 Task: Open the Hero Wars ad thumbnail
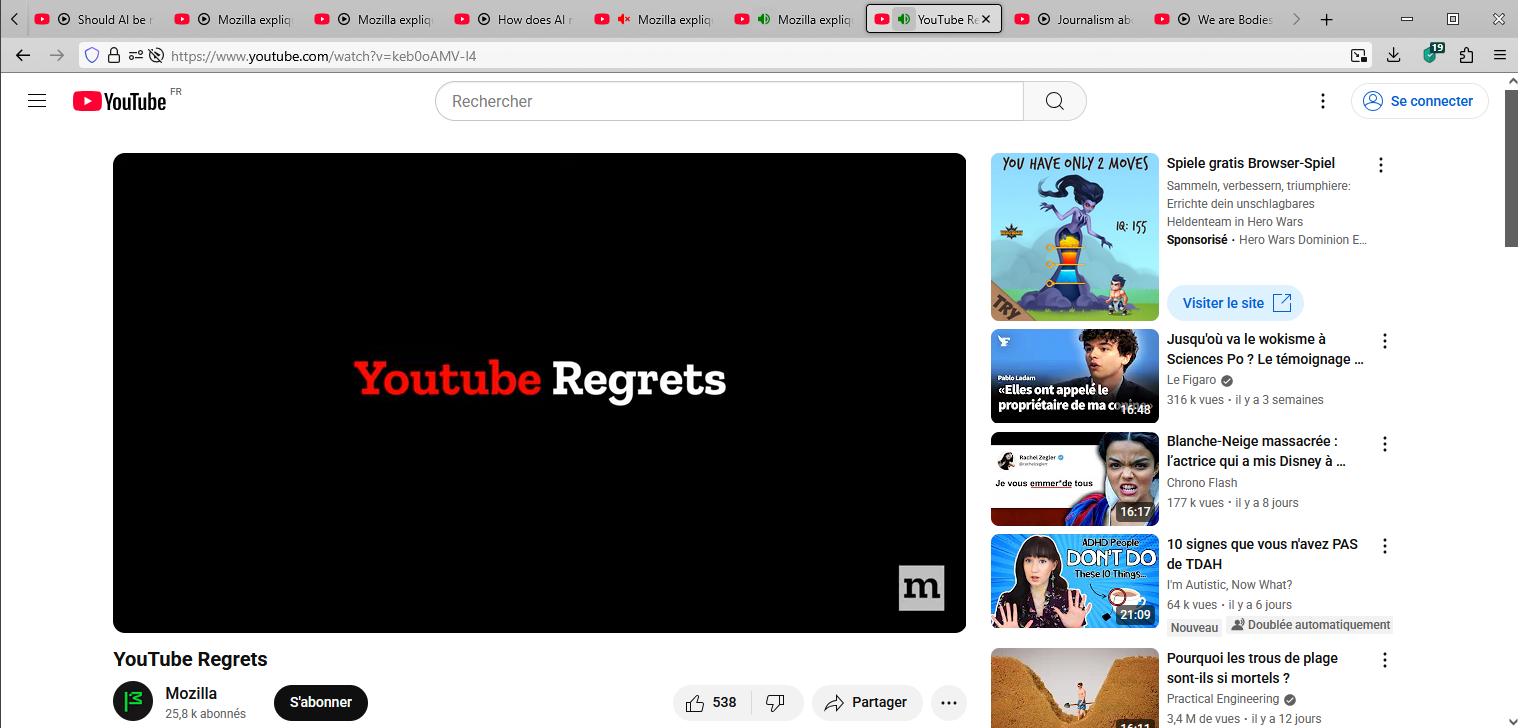click(1075, 237)
